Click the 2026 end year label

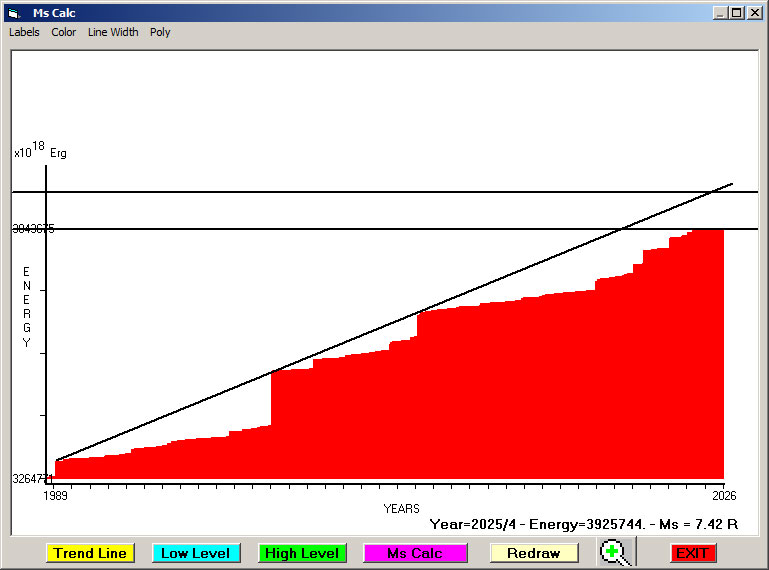(x=724, y=495)
